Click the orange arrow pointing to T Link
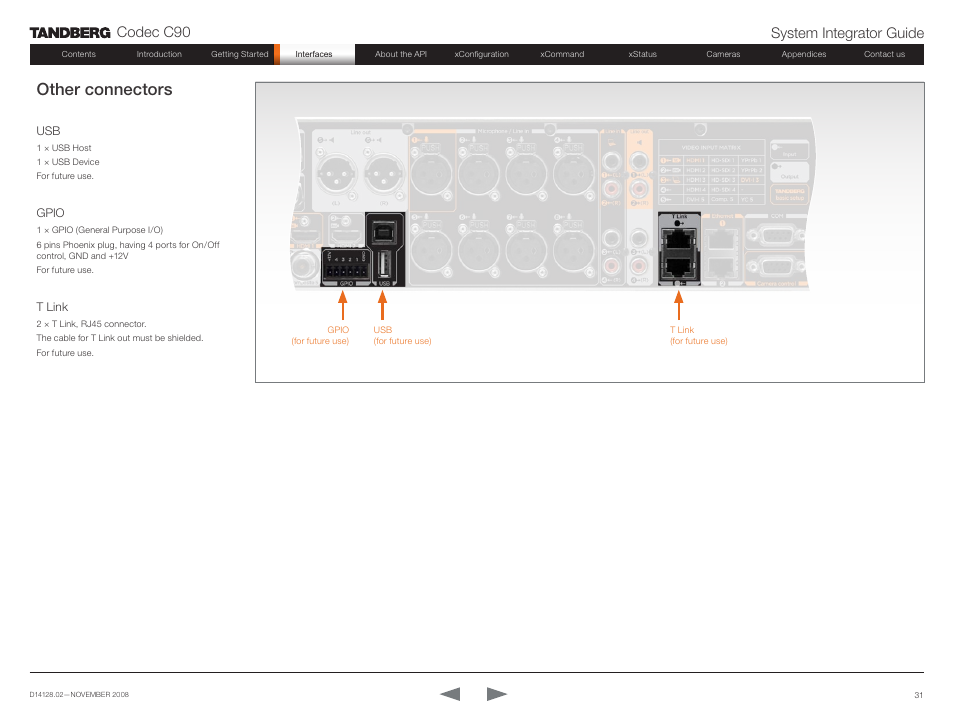 [x=679, y=304]
